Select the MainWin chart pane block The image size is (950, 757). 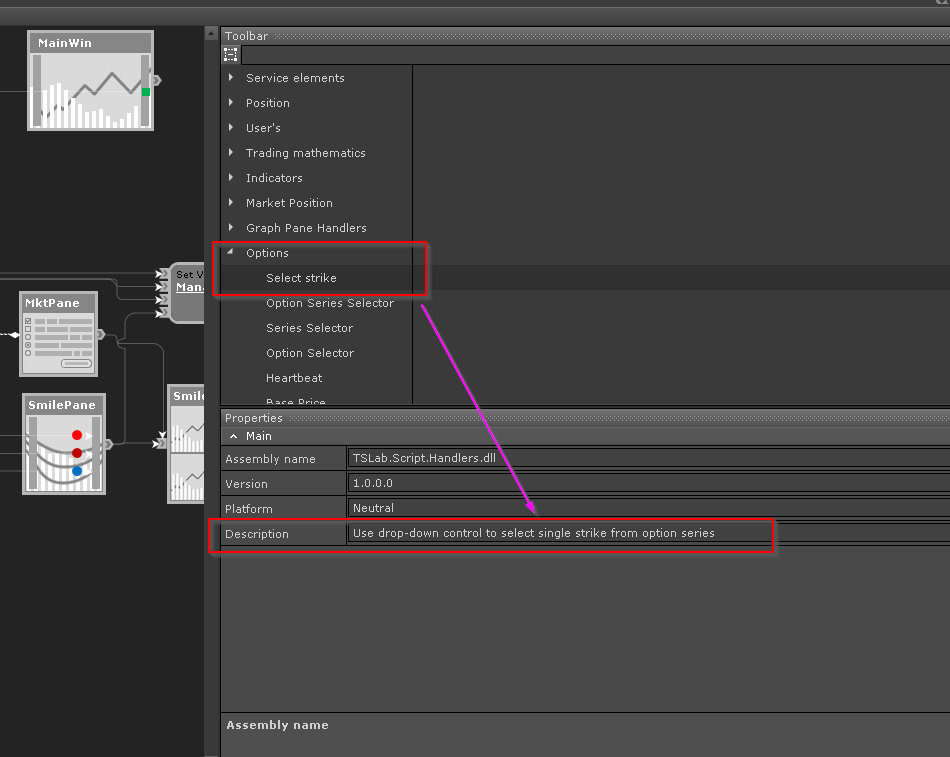(x=90, y=81)
